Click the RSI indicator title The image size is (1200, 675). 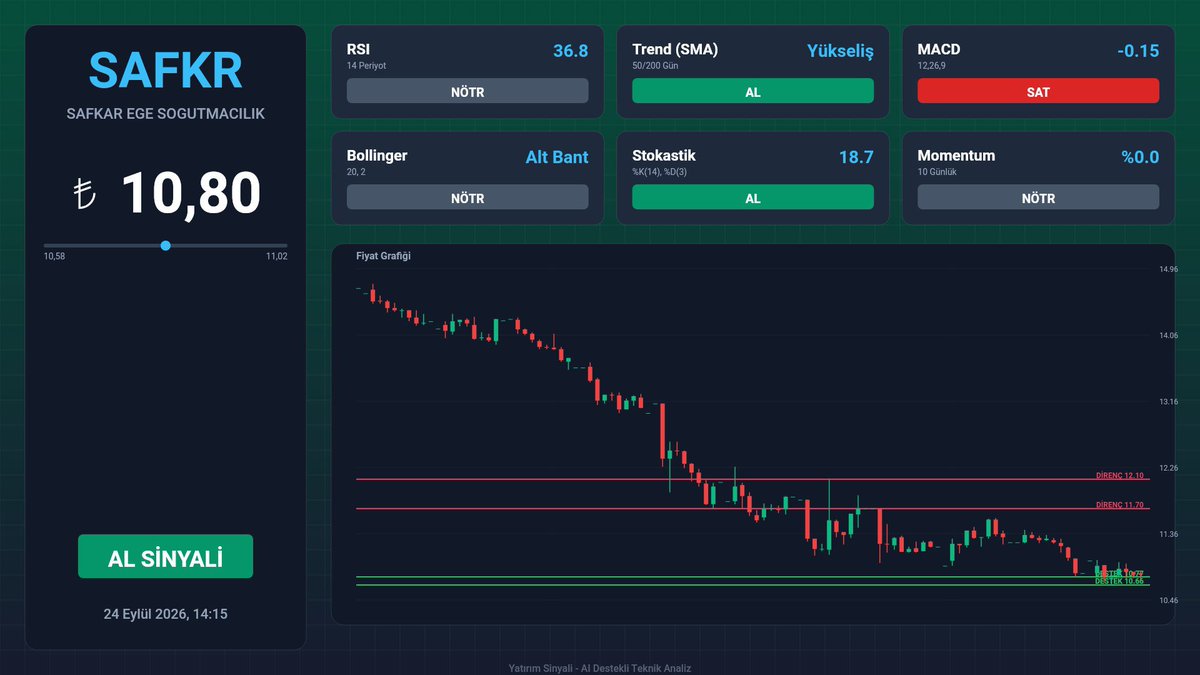(x=359, y=49)
